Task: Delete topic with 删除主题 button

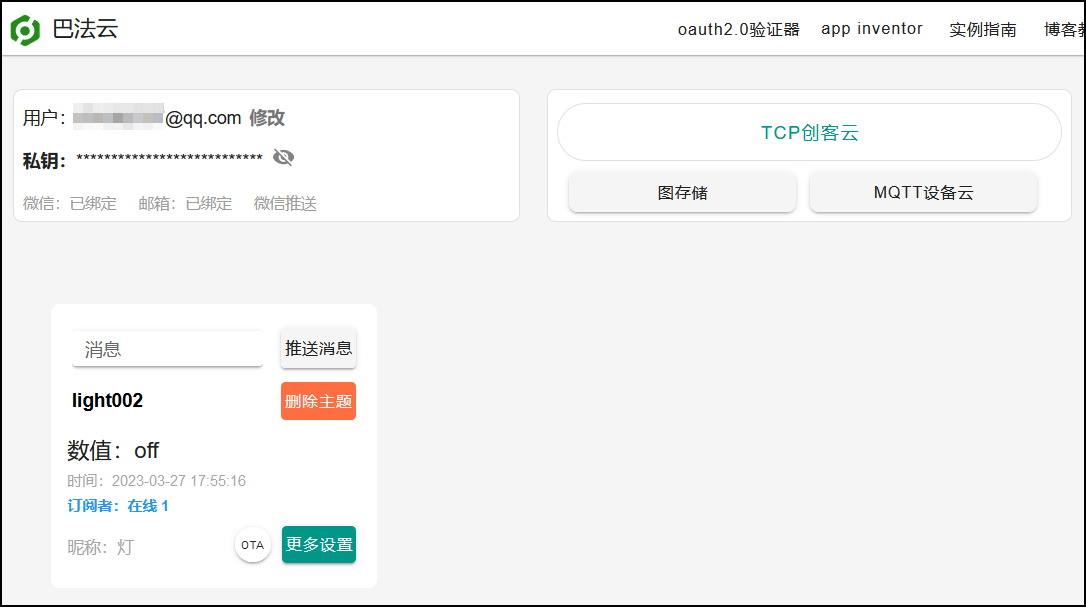Action: (319, 401)
